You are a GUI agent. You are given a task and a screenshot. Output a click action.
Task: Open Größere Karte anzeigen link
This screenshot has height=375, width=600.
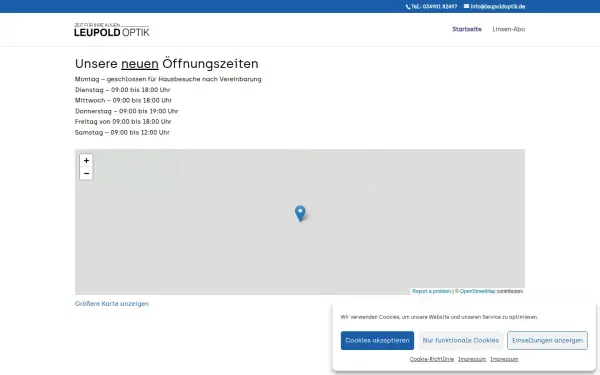click(x=112, y=303)
